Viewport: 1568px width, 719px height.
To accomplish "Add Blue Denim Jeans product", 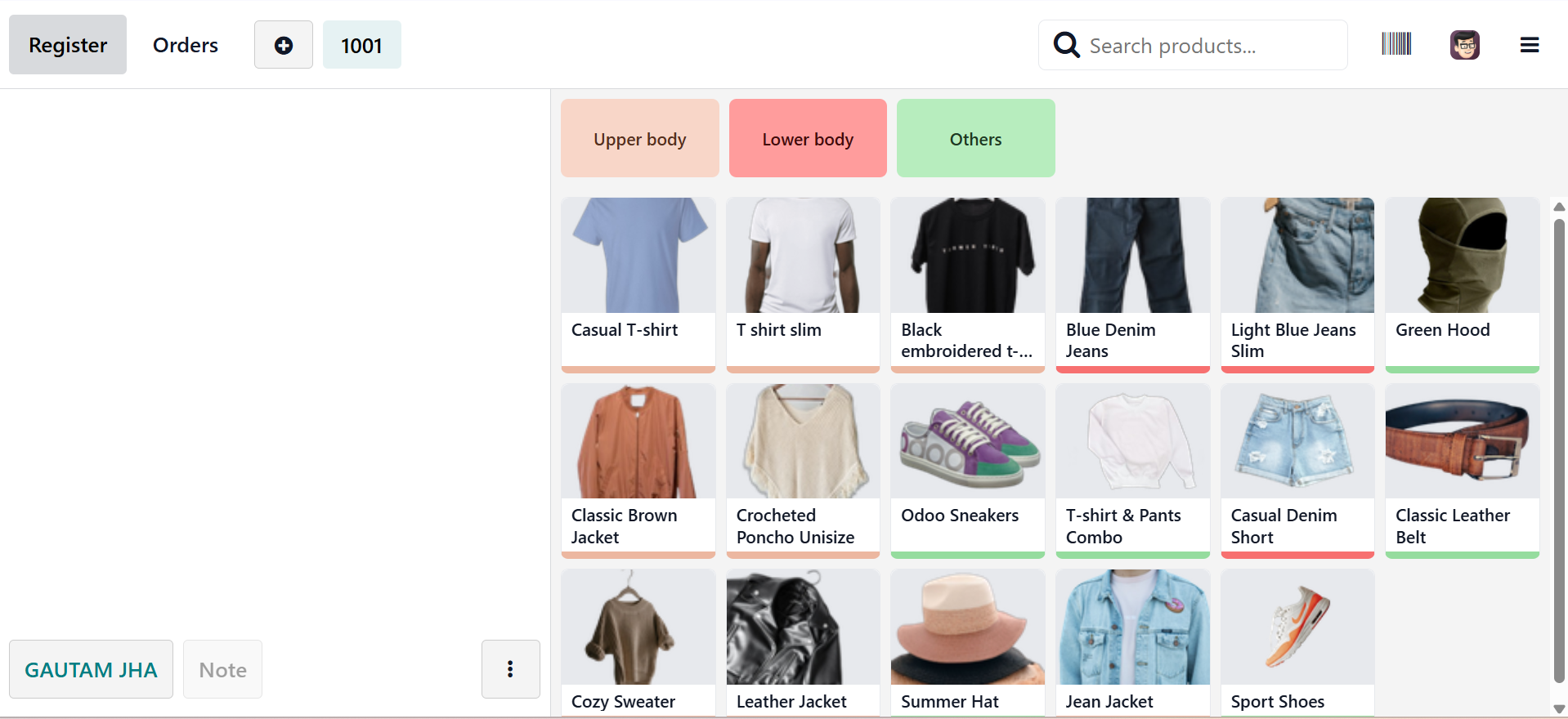I will click(1133, 285).
